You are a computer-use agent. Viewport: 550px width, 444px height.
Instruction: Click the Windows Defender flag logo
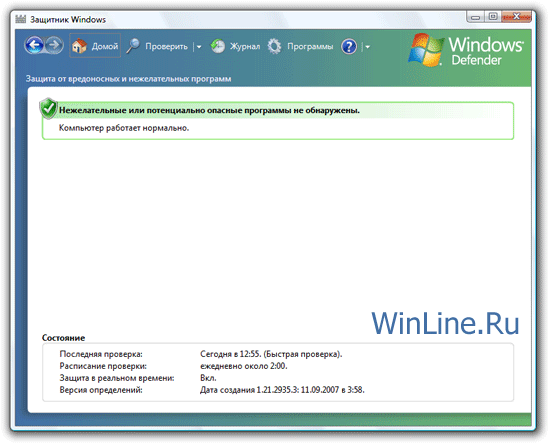(x=426, y=50)
